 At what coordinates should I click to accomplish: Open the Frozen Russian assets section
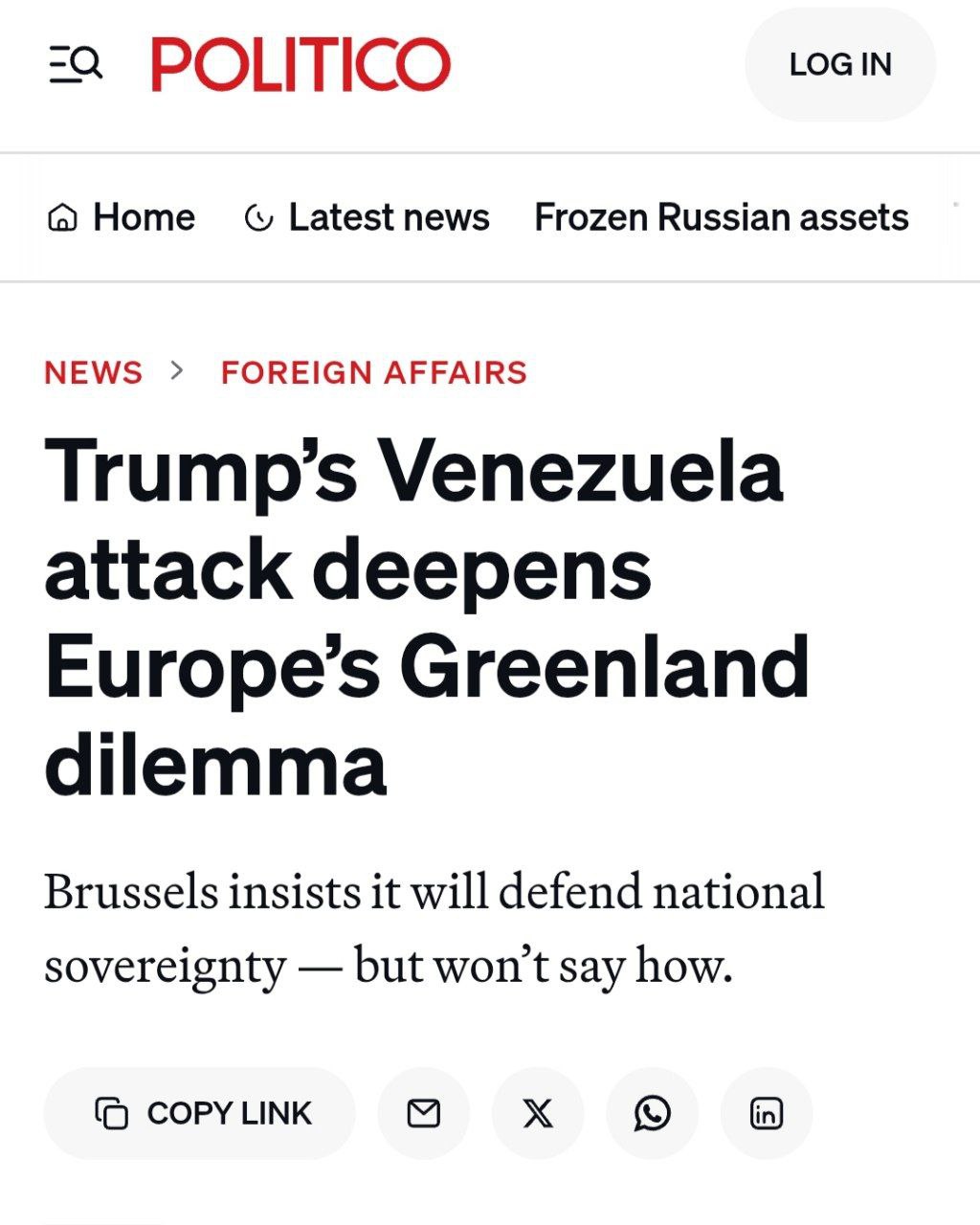(x=722, y=217)
